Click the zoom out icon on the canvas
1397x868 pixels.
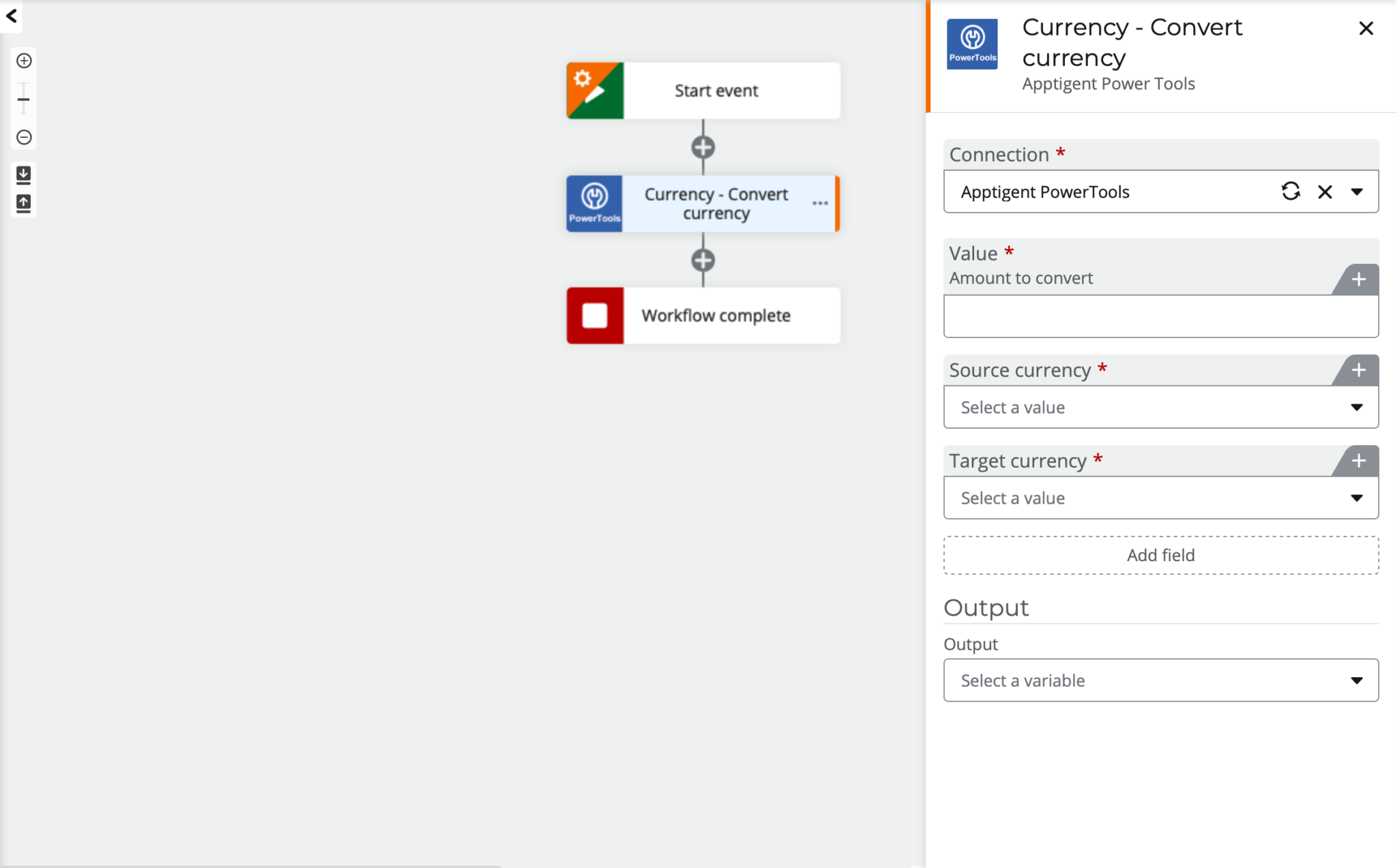(x=24, y=137)
